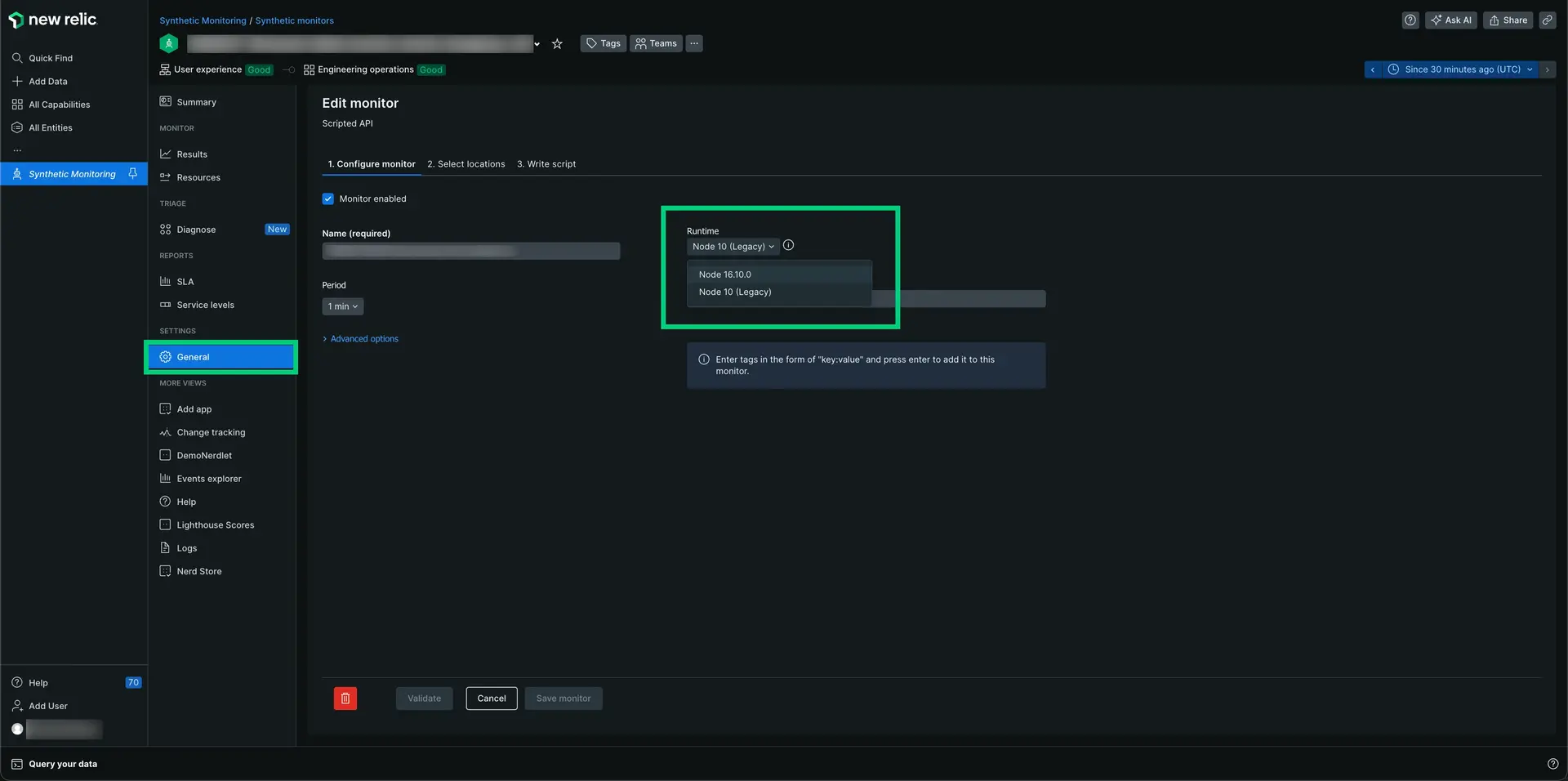This screenshot has width=1568, height=781.
Task: Click Engineering operations Good status
Action: pos(374,69)
